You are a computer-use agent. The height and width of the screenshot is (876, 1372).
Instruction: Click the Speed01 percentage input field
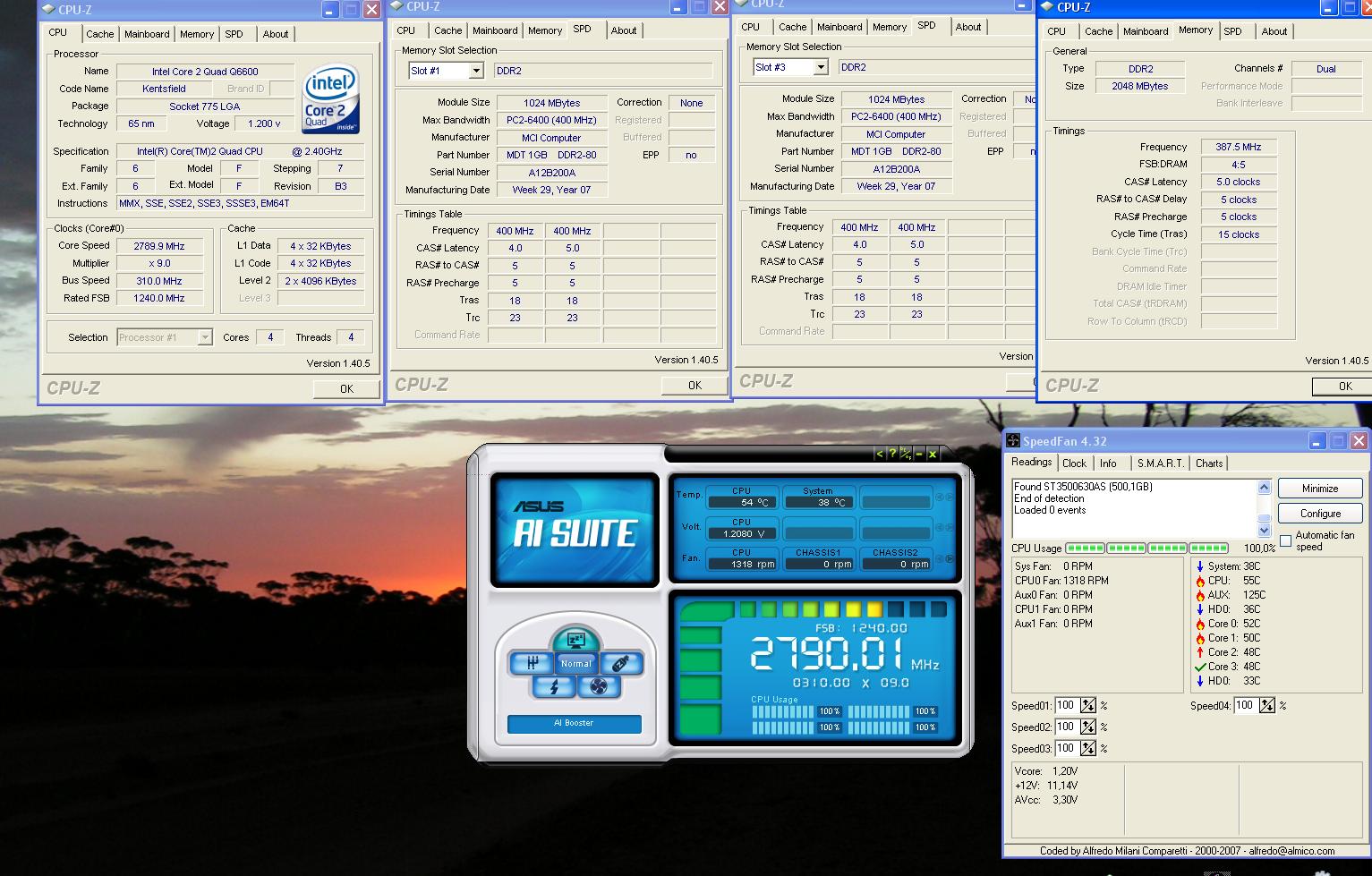[x=1067, y=705]
